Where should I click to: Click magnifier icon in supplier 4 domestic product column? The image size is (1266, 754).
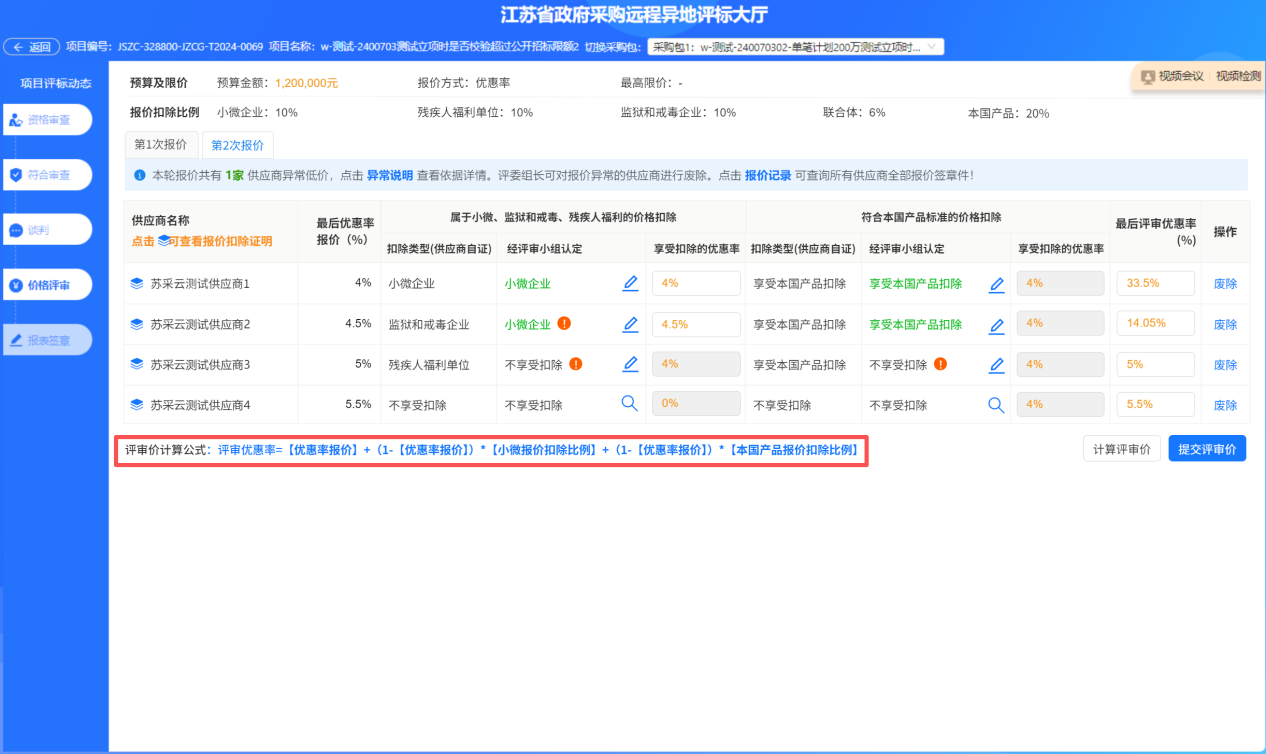point(996,405)
